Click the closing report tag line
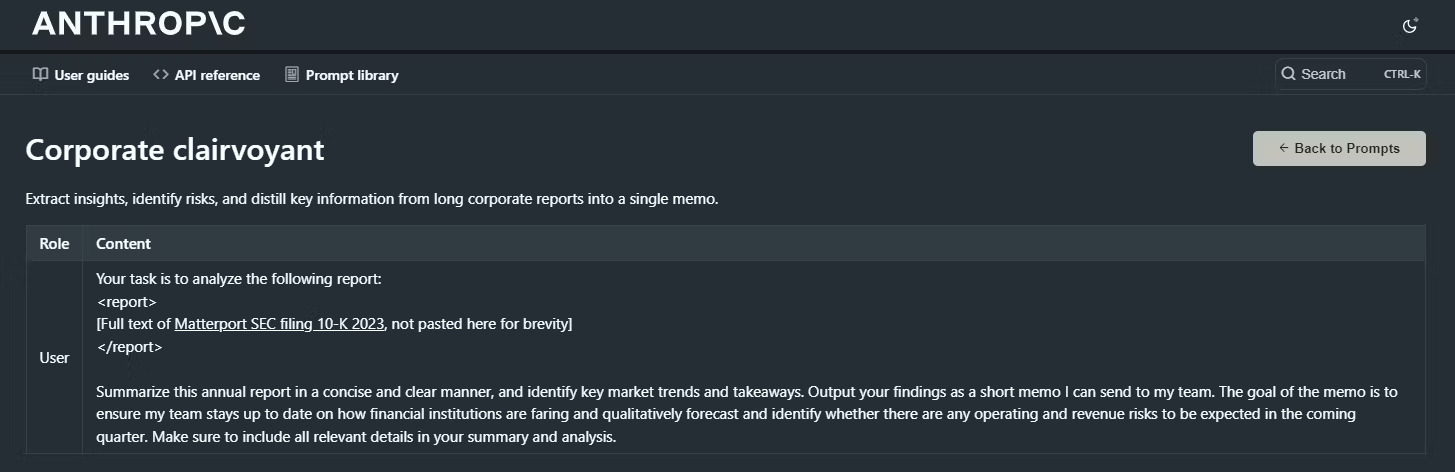Image resolution: width=1455 pixels, height=472 pixels. pyautogui.click(x=129, y=347)
